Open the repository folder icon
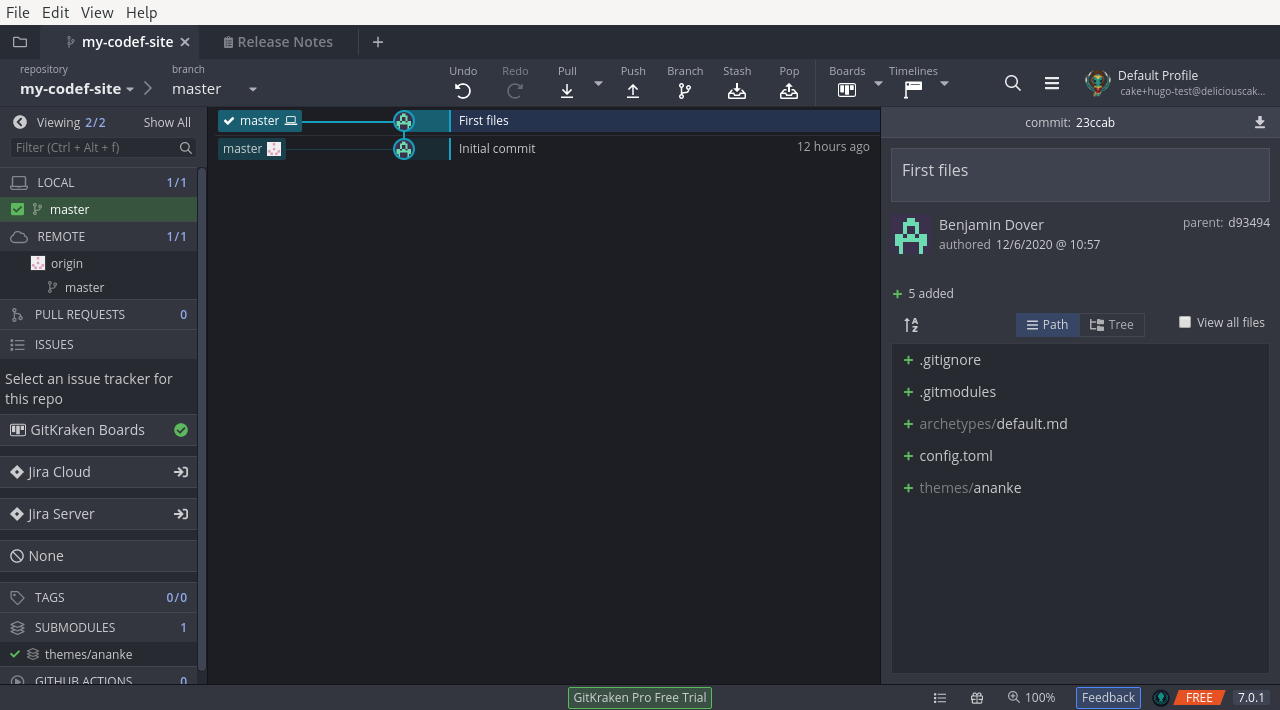This screenshot has width=1280, height=710. click(20, 42)
